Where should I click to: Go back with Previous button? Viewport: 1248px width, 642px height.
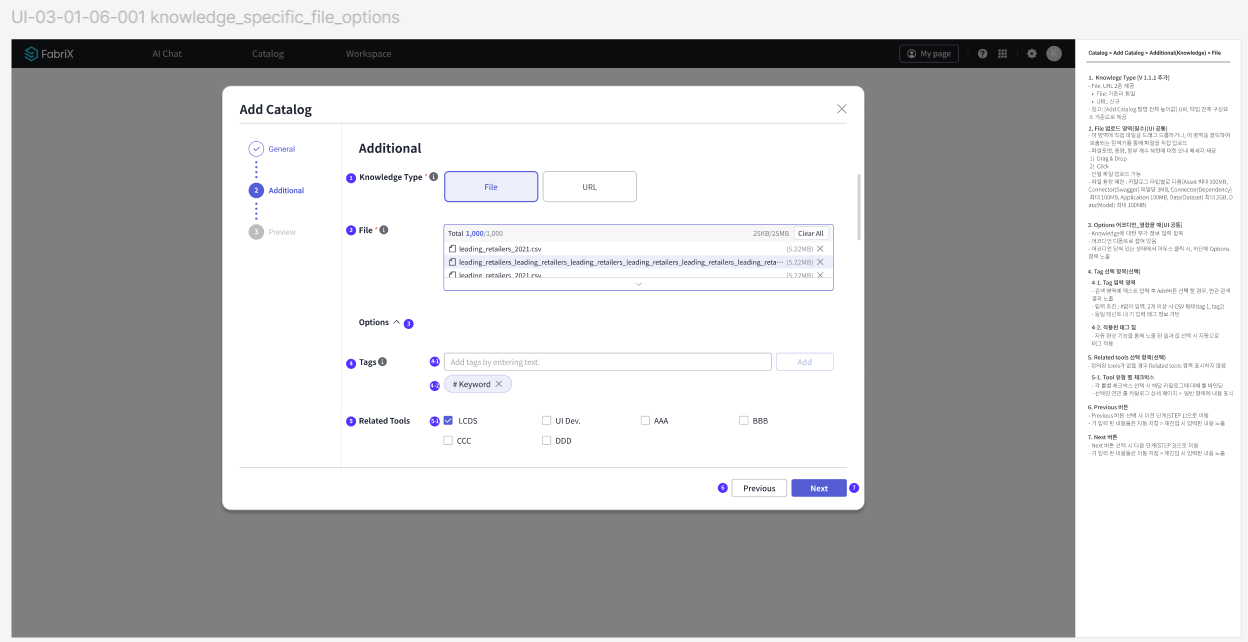click(759, 488)
